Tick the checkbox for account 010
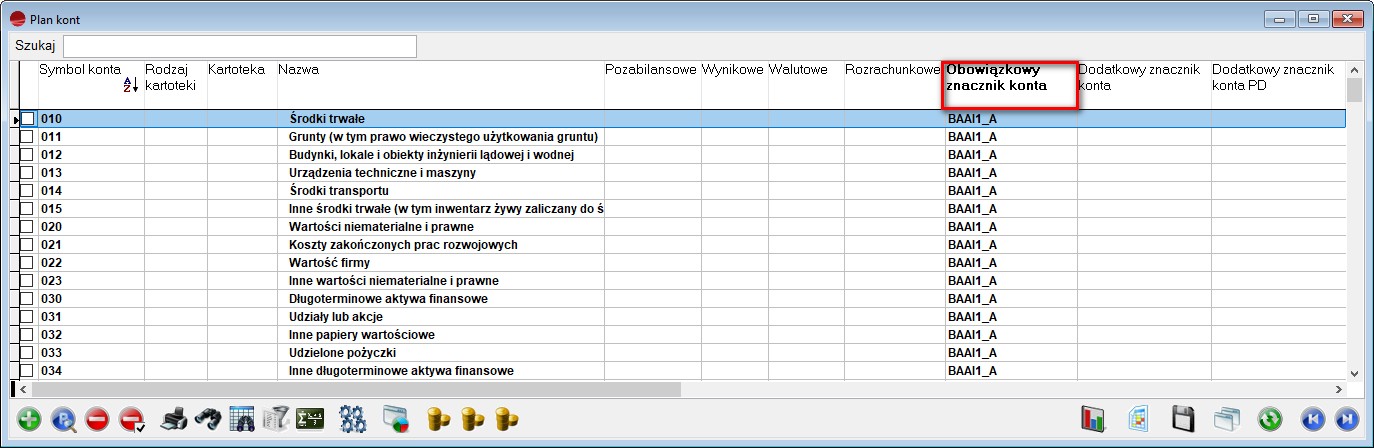The image size is (1374, 448). pos(28,119)
